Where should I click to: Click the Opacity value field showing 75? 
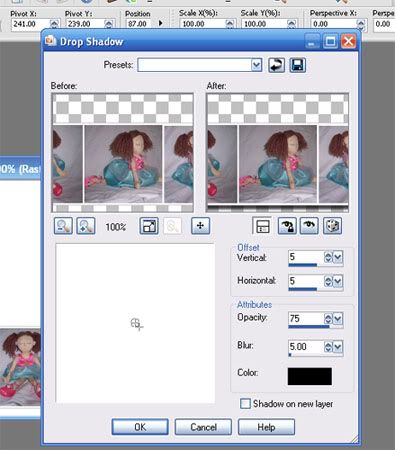click(306, 319)
